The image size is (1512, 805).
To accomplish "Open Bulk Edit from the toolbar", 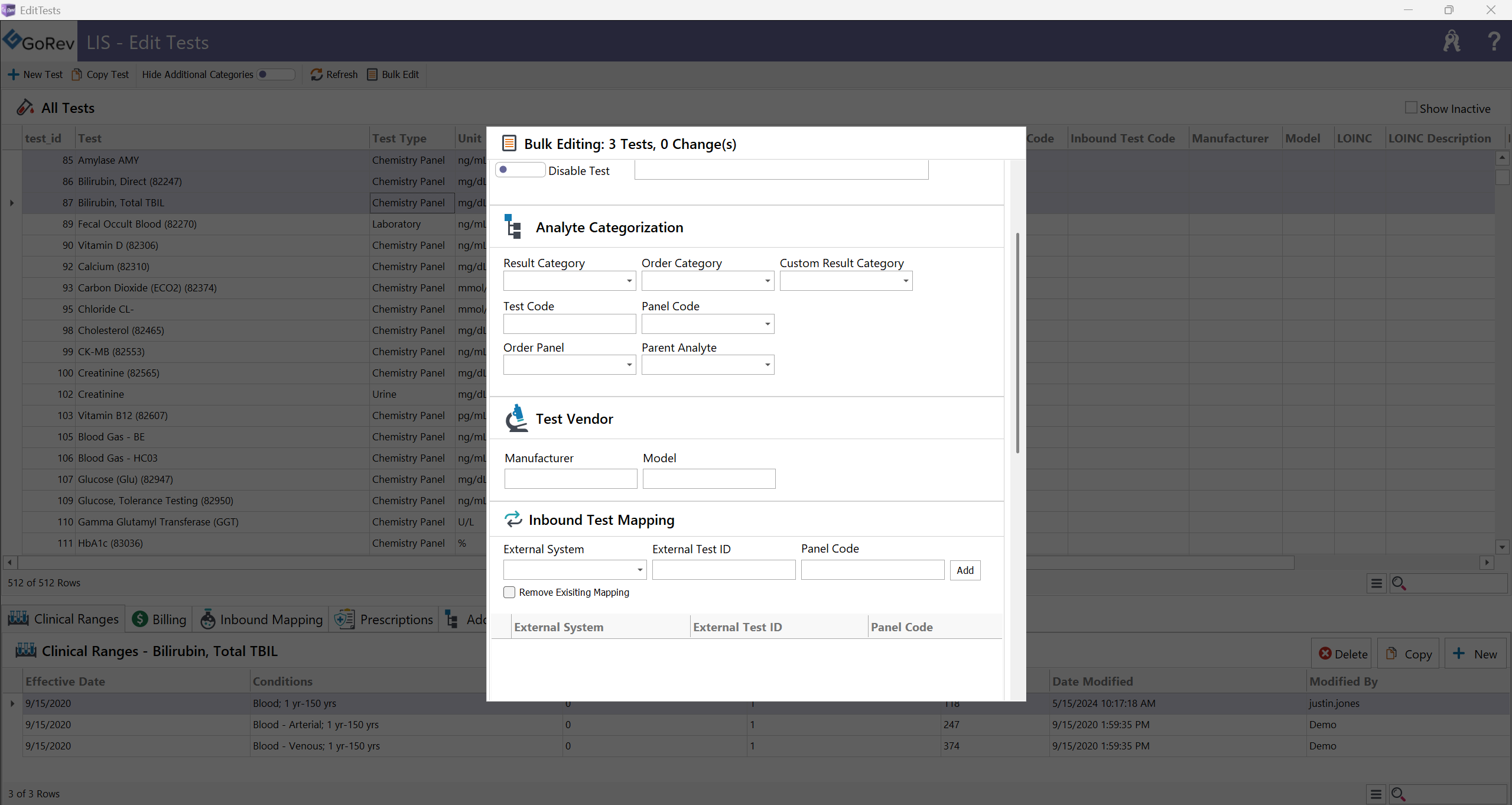I will [x=394, y=74].
